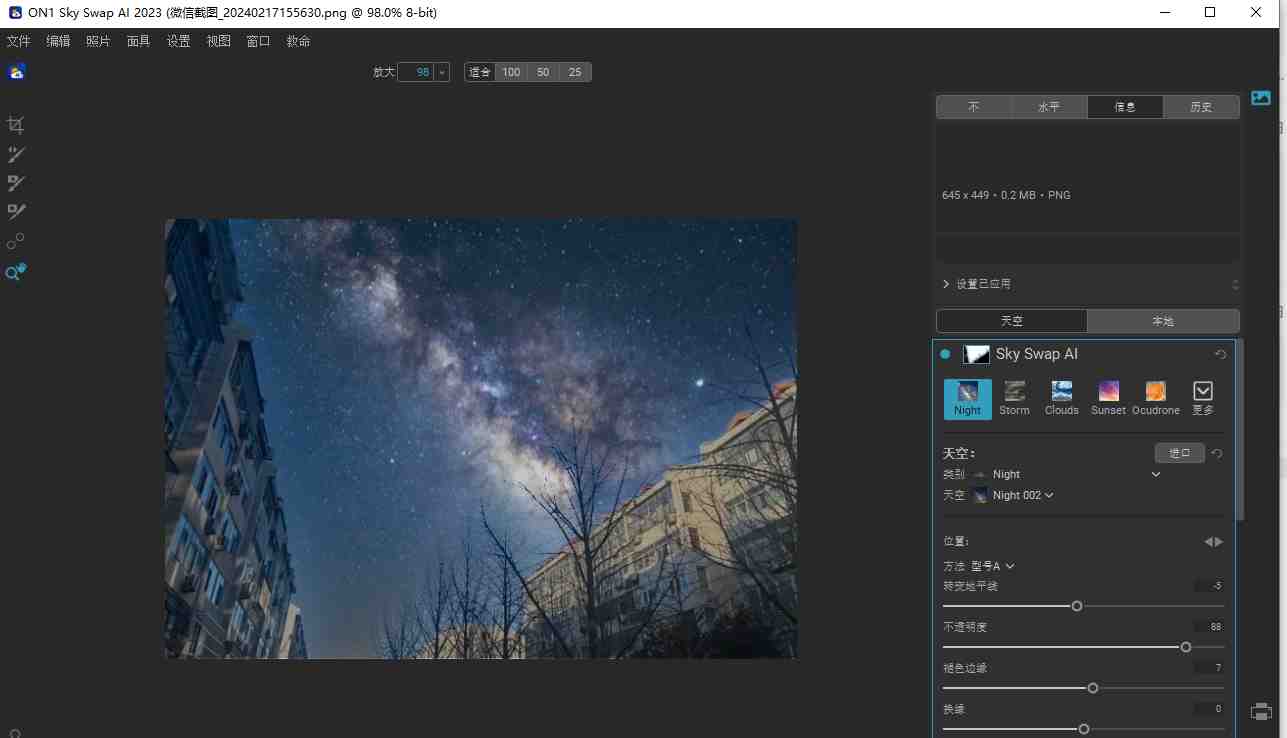Select the Sky Swap AI tool
The height and width of the screenshot is (738, 1287).
(16, 271)
